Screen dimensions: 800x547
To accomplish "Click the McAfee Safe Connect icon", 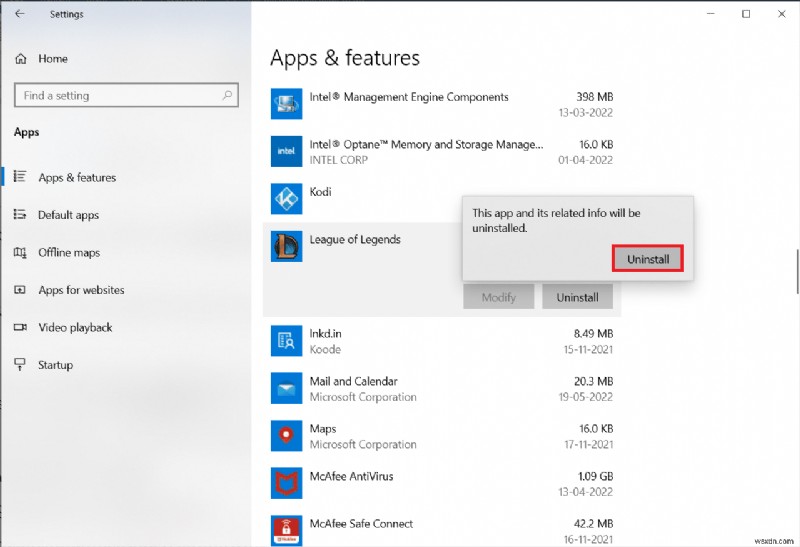I will (286, 530).
